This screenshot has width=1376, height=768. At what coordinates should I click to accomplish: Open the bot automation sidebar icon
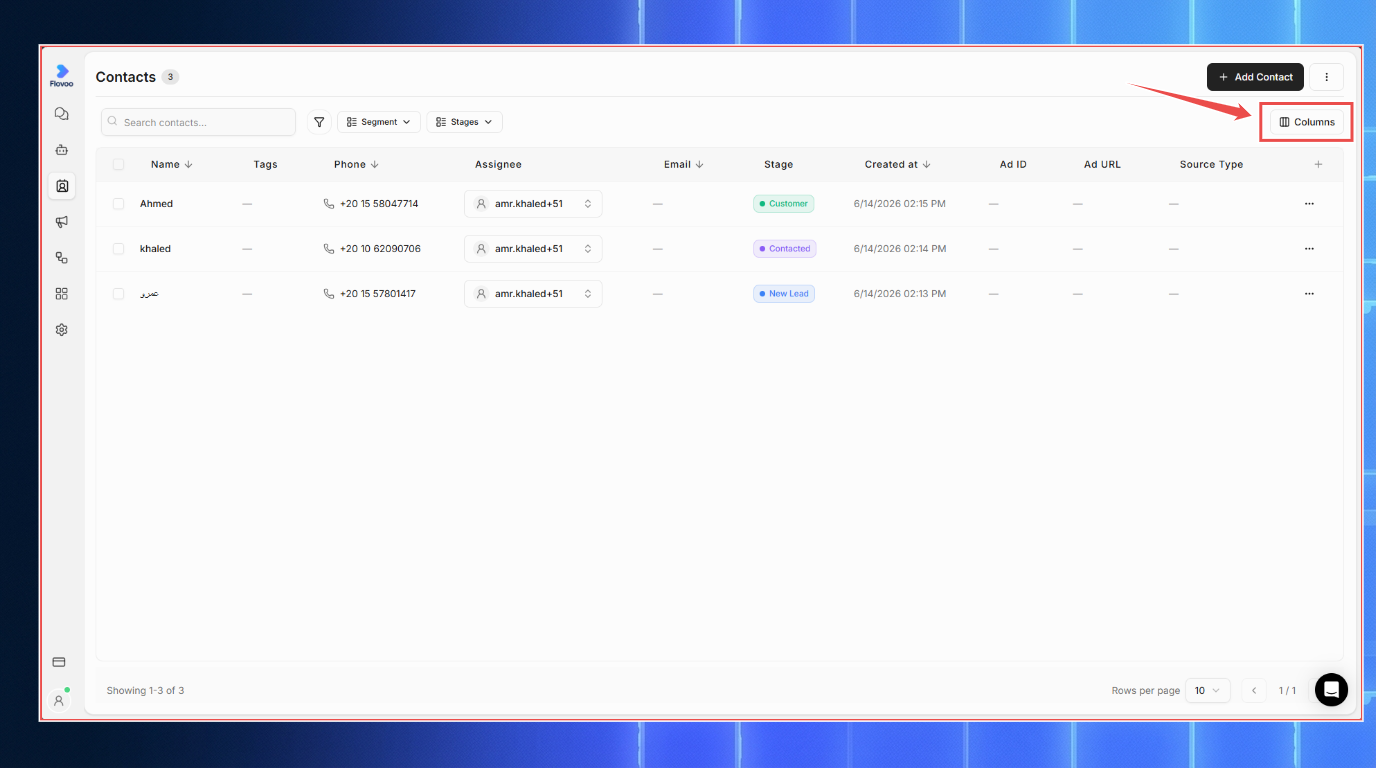61,150
